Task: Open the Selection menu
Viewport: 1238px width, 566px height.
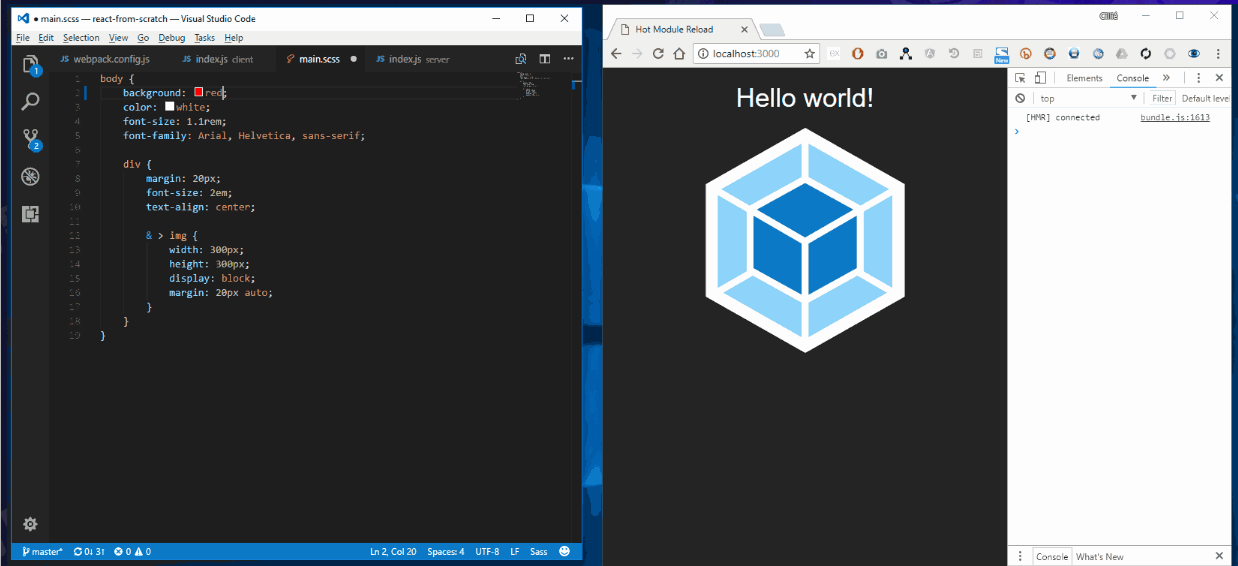Action: [x=81, y=38]
